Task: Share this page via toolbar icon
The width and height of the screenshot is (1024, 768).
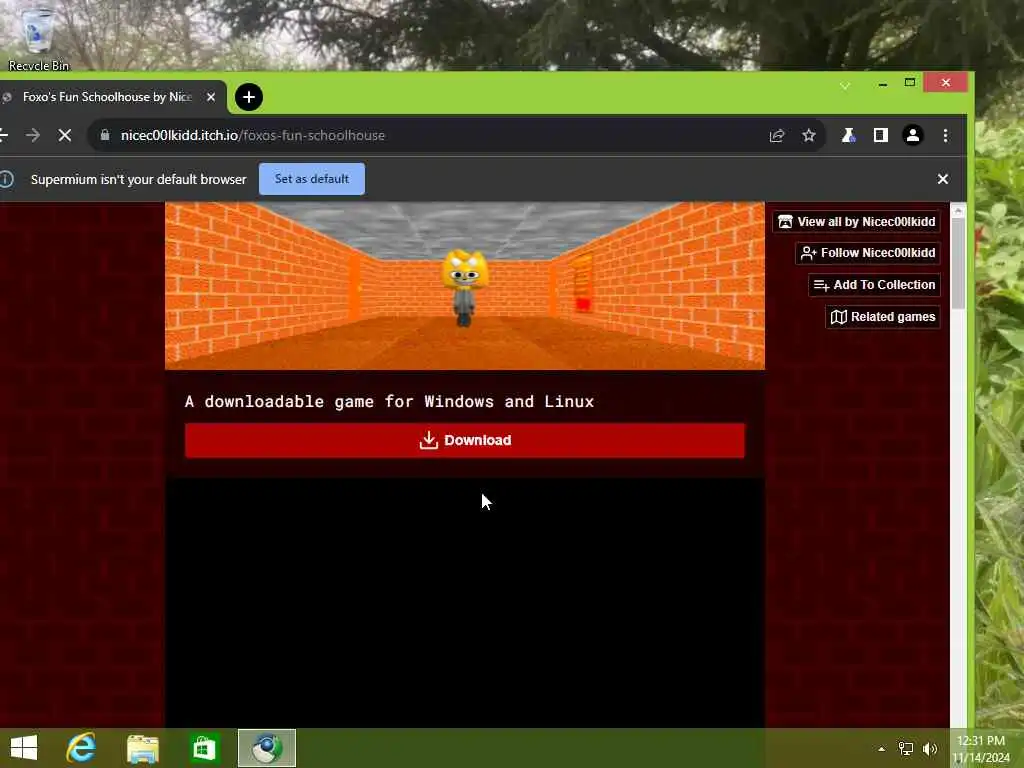Action: pos(776,135)
